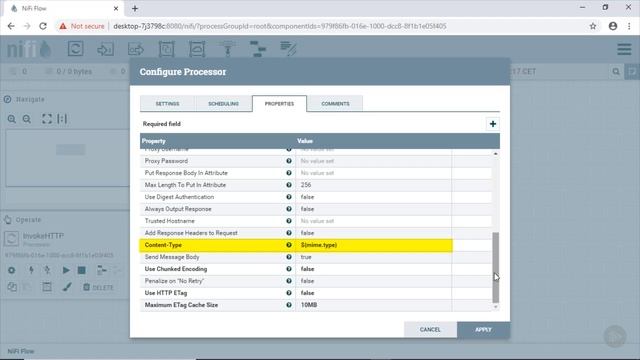Edit Max Length value 256
Screen dimensions: 640x360
point(373,185)
